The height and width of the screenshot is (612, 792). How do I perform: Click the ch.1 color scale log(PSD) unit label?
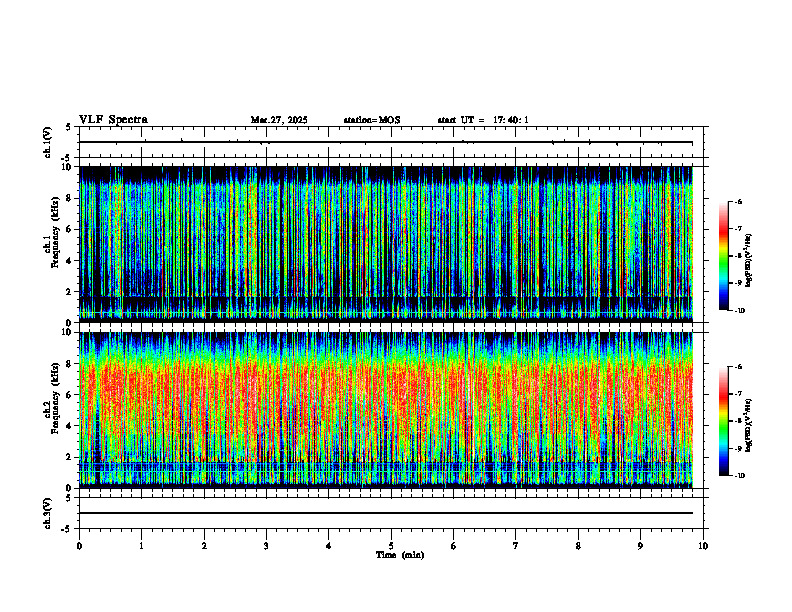pos(749,260)
